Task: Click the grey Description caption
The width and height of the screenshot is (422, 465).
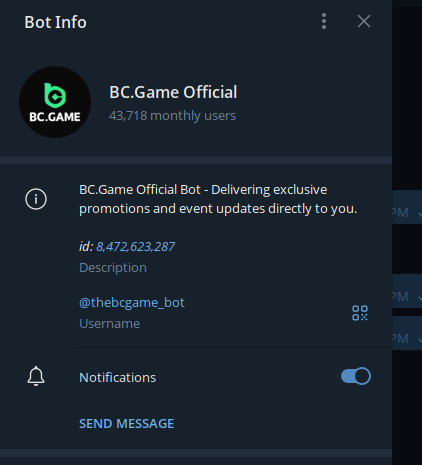Action: (113, 268)
